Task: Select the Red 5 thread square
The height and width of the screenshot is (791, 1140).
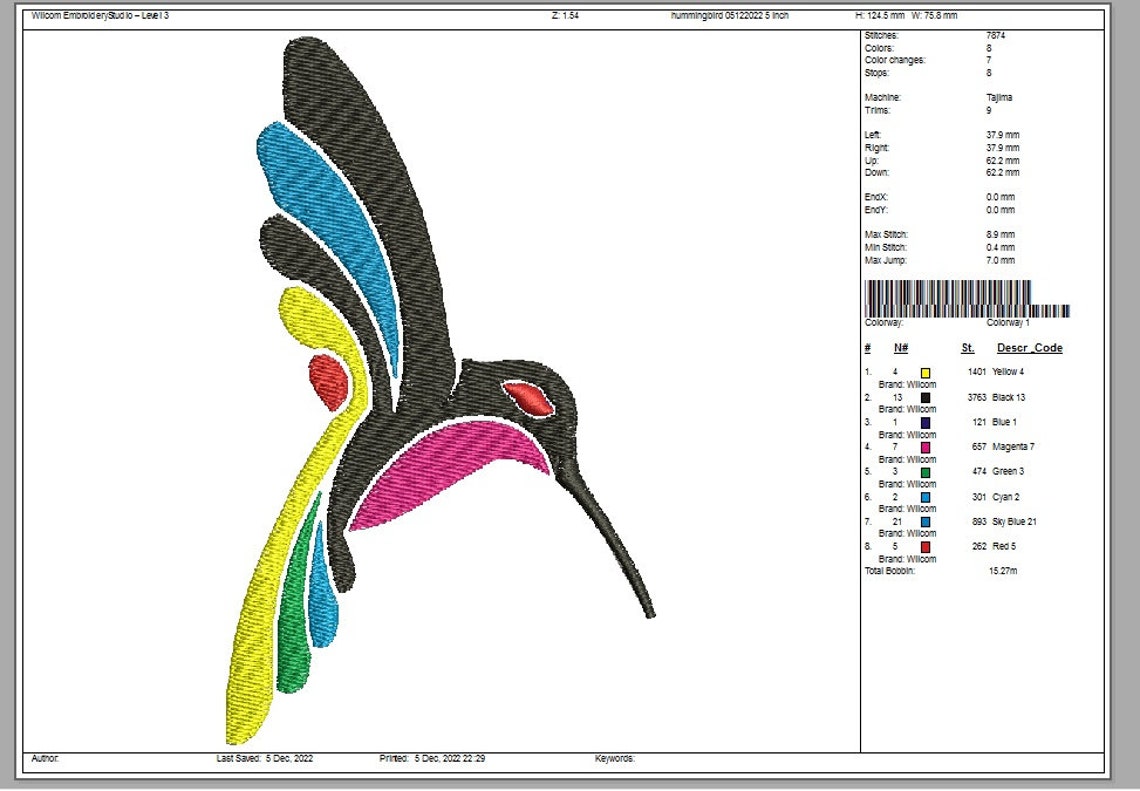Action: 925,546
